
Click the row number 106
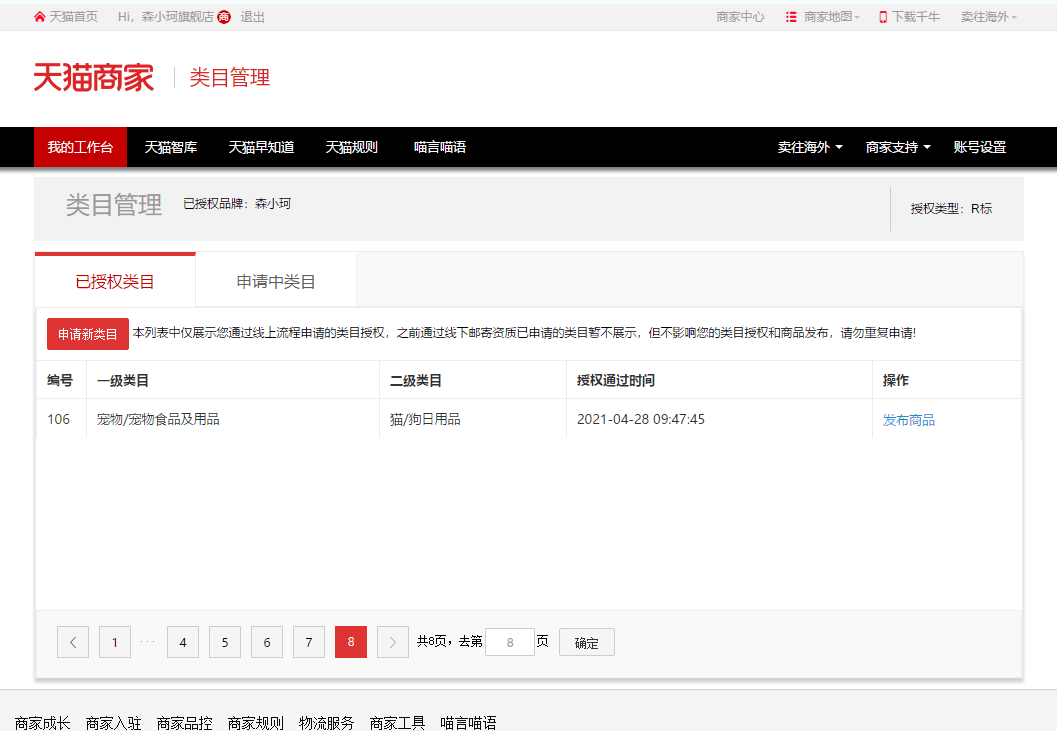click(59, 419)
